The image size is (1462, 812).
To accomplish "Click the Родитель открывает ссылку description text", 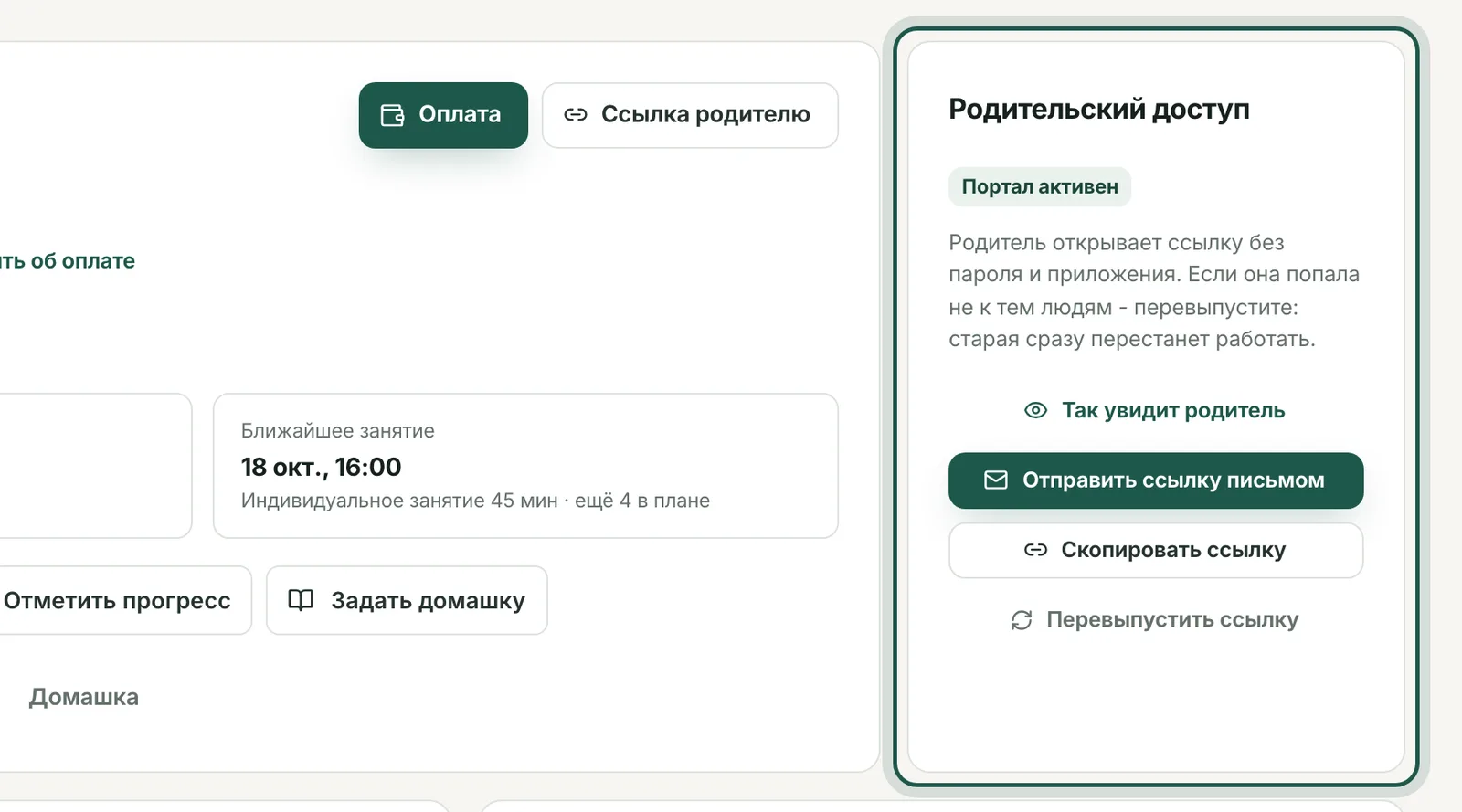I will (x=1154, y=290).
